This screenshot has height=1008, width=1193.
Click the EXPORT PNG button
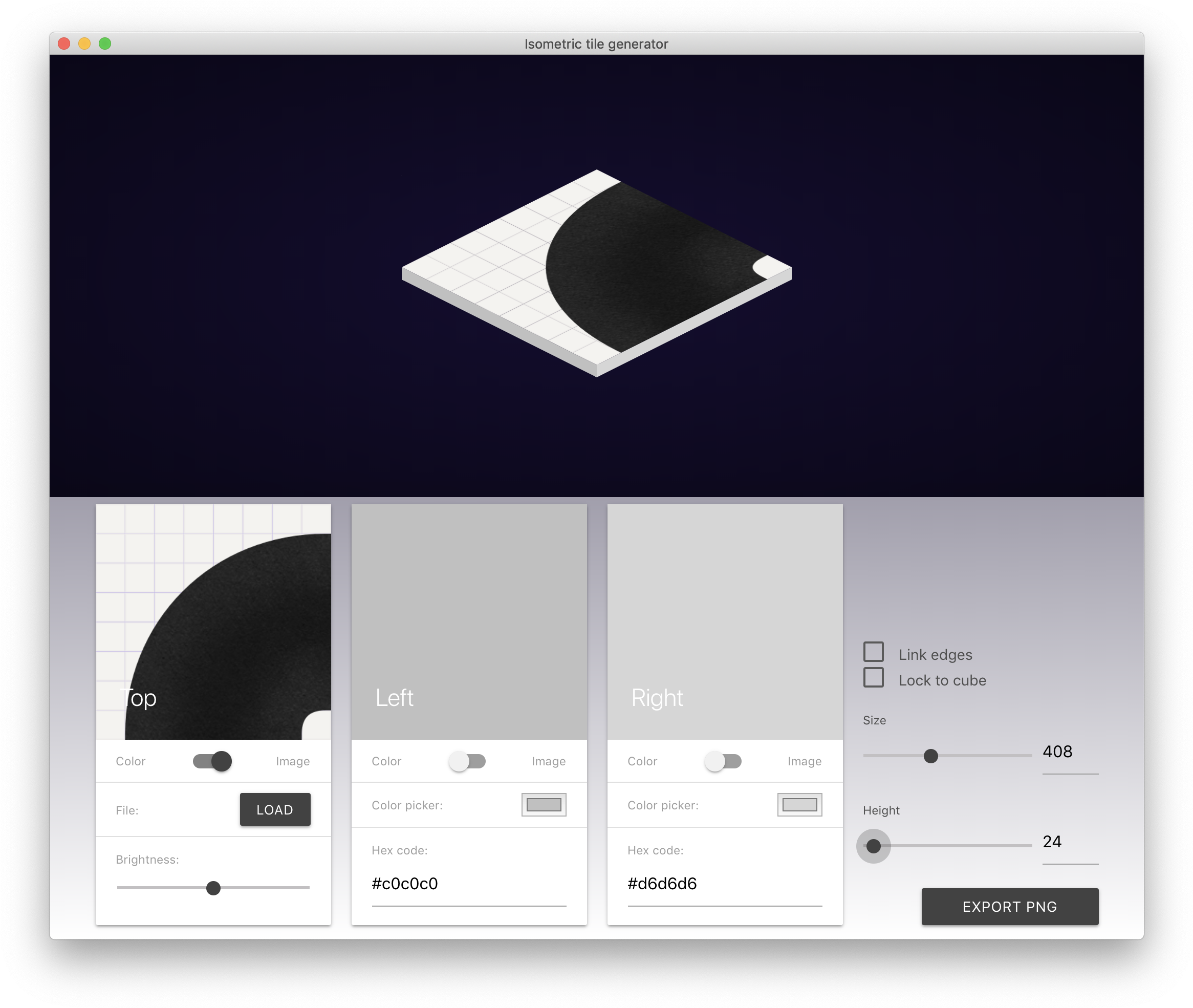point(1009,906)
